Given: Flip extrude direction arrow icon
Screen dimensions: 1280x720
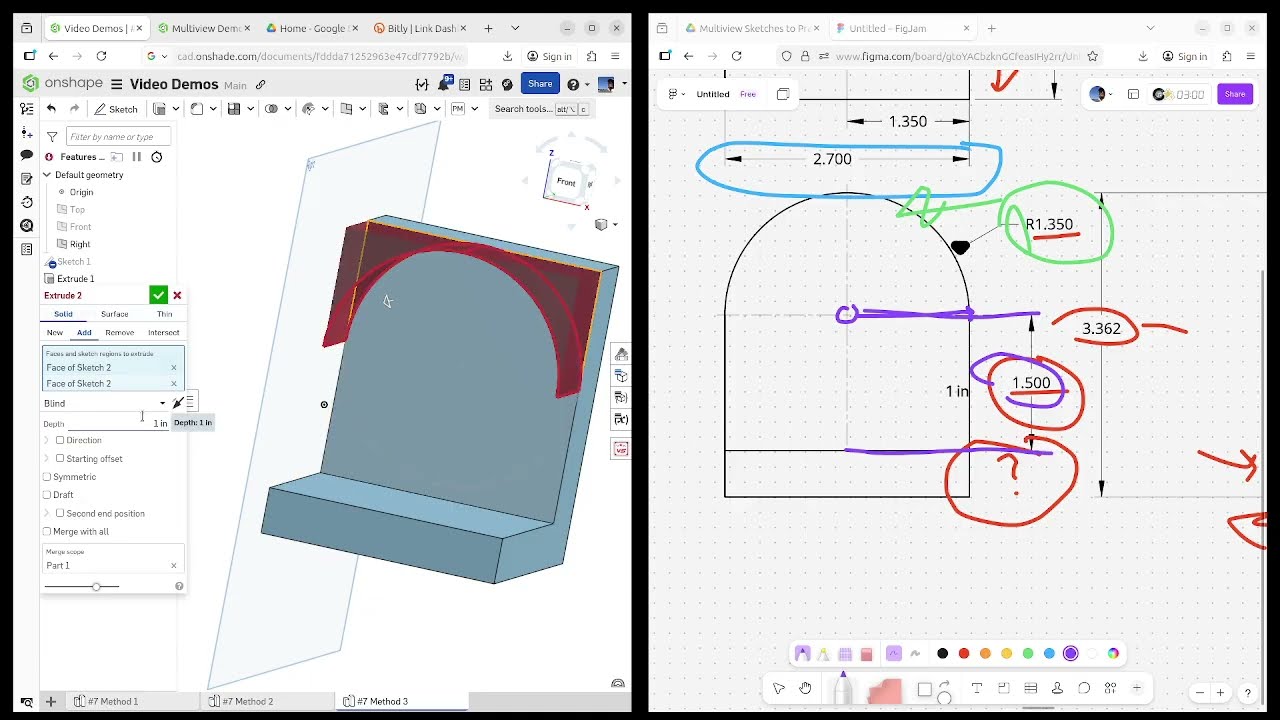Looking at the screenshot, I should point(178,403).
